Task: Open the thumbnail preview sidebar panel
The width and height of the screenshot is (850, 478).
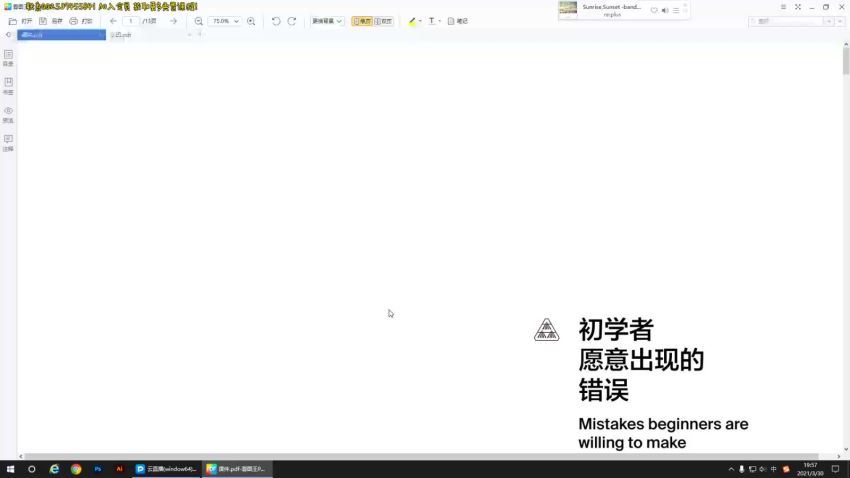Action: pyautogui.click(x=8, y=114)
